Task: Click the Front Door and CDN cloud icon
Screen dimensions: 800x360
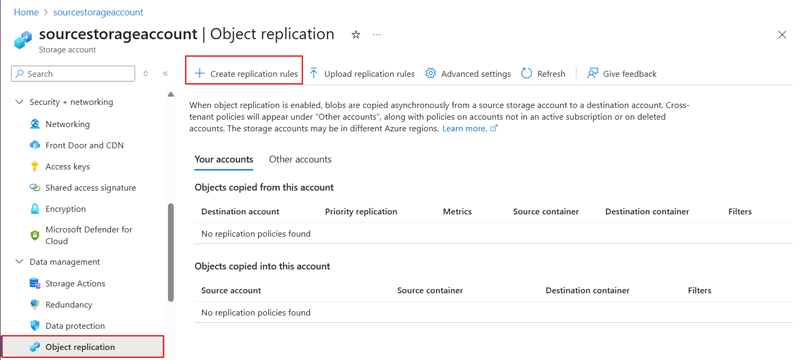Action: (35, 145)
